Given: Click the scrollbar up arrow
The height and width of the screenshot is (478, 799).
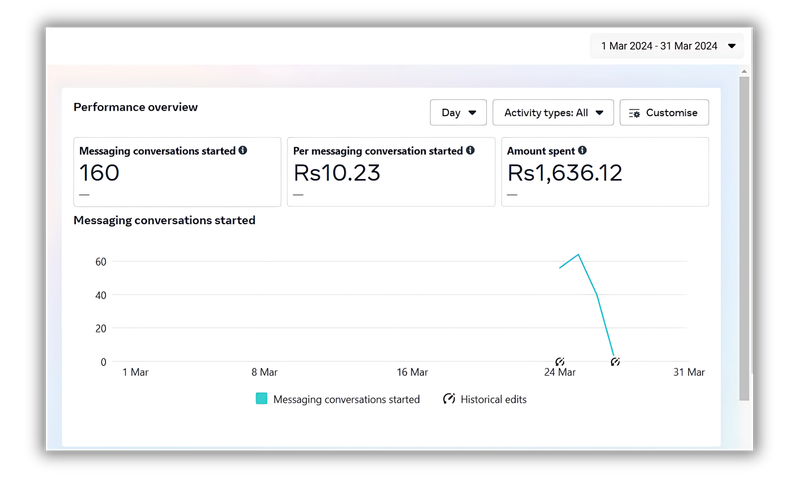Looking at the screenshot, I should coord(744,72).
